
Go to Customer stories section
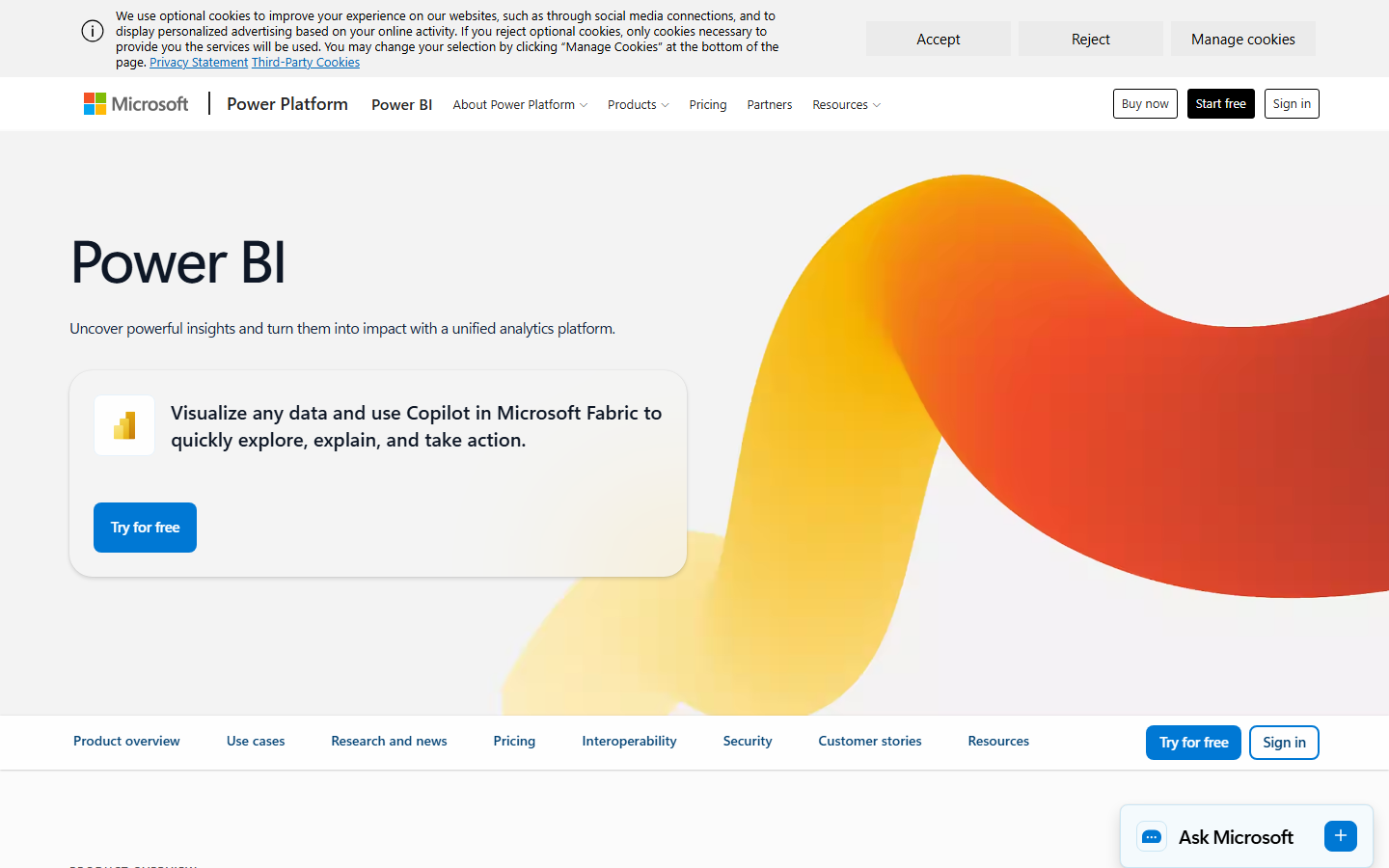tap(870, 742)
